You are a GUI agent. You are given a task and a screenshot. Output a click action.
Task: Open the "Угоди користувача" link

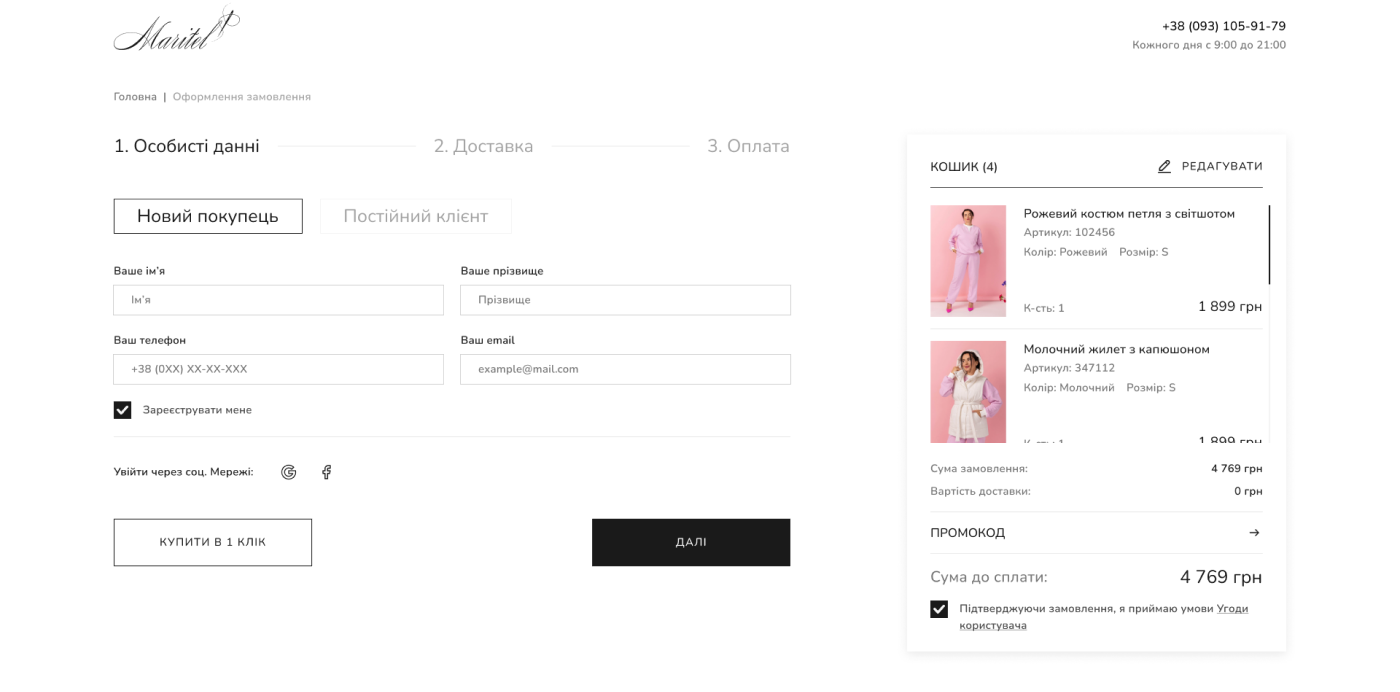click(1231, 609)
